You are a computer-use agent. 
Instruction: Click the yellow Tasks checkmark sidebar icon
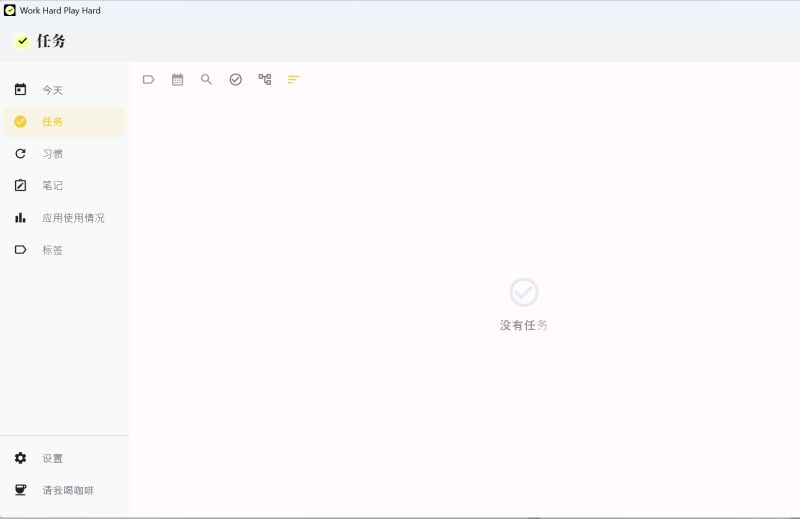(20, 121)
